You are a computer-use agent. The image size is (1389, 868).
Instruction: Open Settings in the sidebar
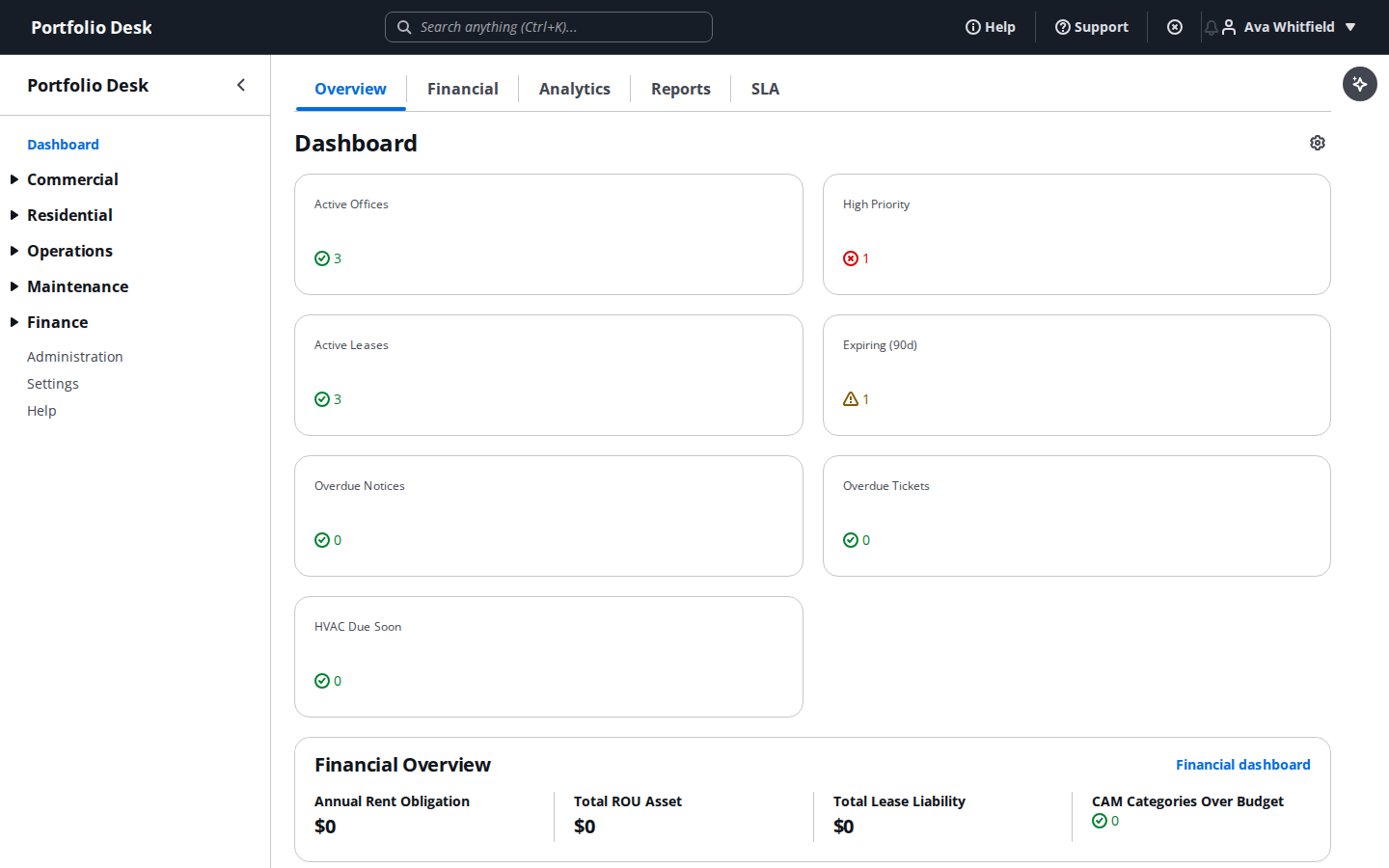coord(53,384)
